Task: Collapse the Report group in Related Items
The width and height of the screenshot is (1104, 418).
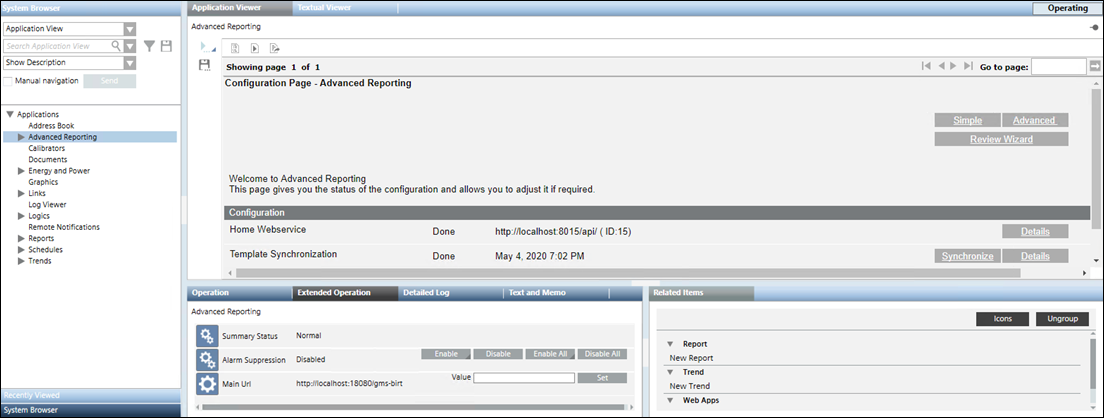Action: [x=671, y=344]
